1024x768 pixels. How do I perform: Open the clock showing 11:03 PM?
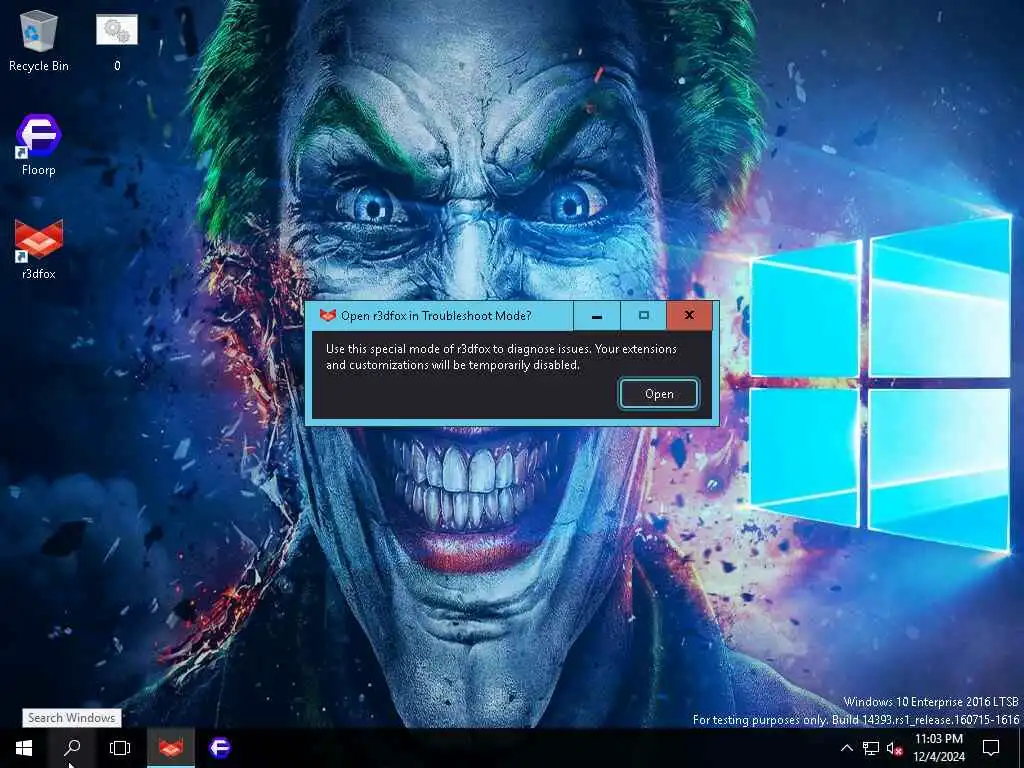pos(938,748)
